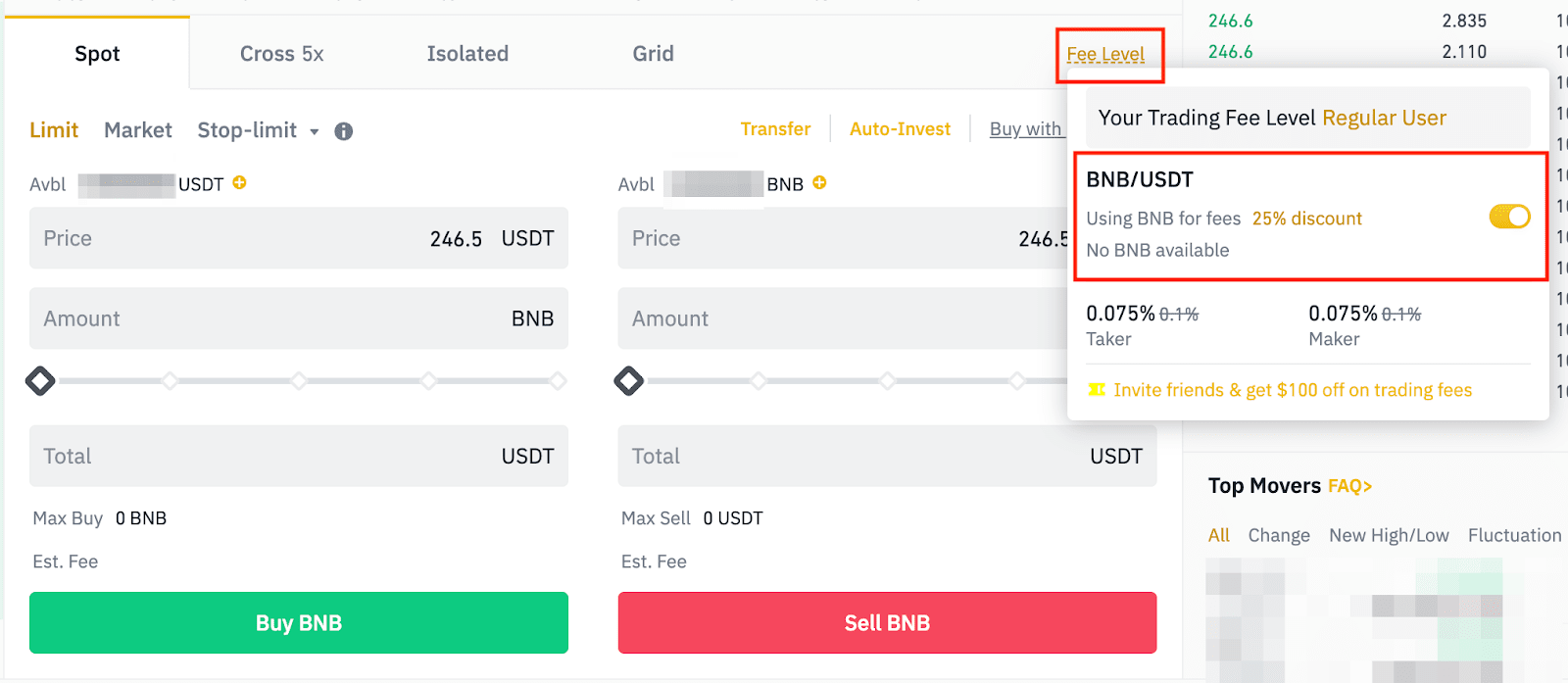The width and height of the screenshot is (1568, 683).
Task: Click the sell slider diamond handle
Action: coord(628,380)
